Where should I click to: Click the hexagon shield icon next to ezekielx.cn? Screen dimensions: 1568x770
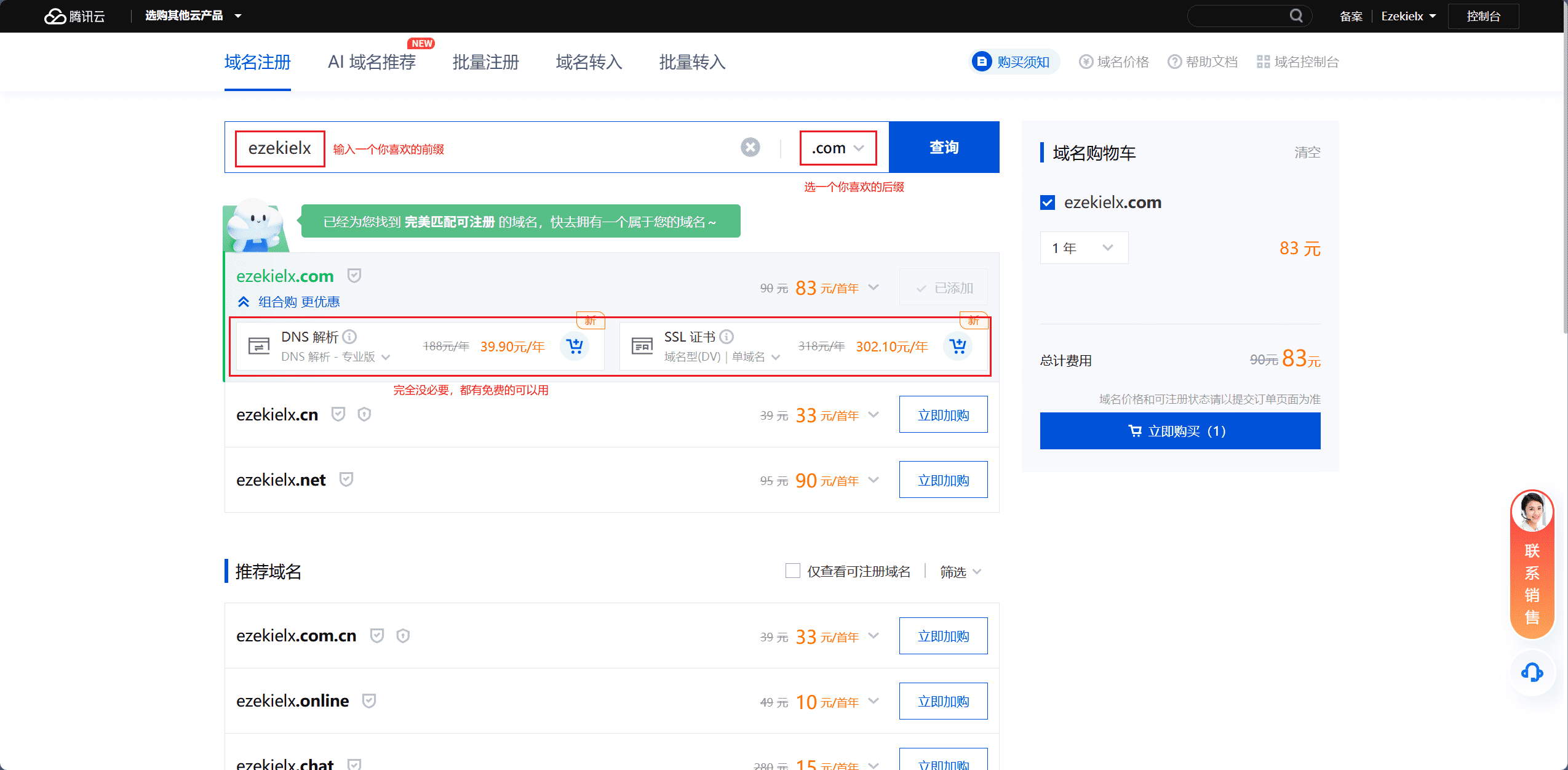[x=364, y=414]
